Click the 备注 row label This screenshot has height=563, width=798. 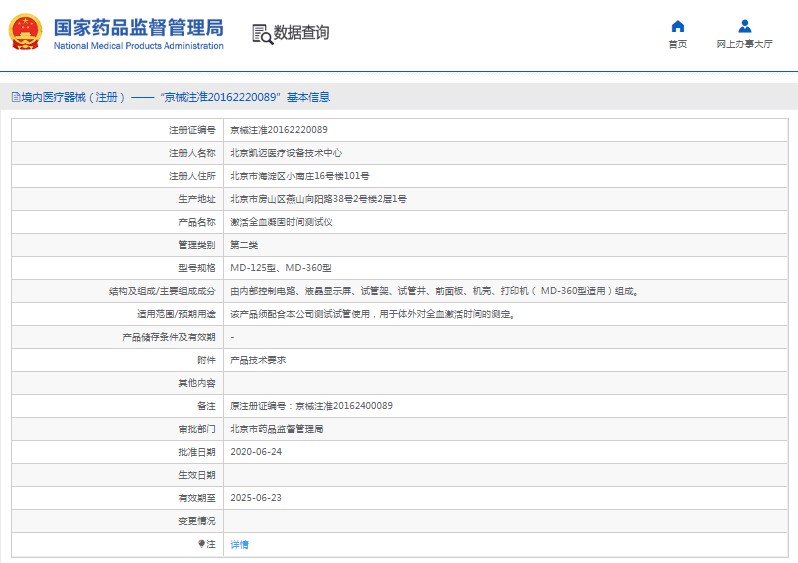click(206, 406)
